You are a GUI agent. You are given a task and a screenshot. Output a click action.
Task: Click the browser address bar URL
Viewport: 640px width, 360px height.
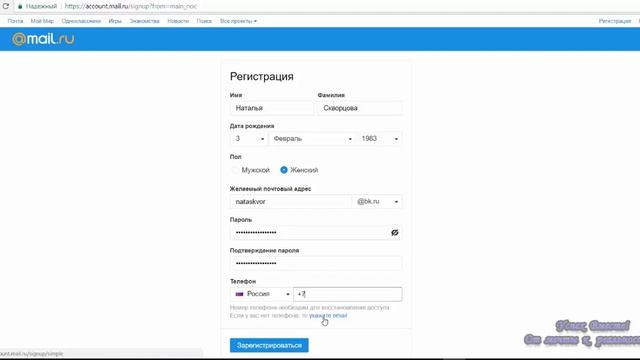[131, 7]
